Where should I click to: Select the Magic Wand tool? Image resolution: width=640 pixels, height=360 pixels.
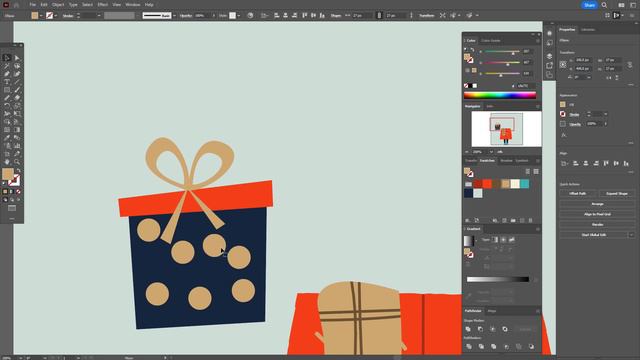[7, 66]
